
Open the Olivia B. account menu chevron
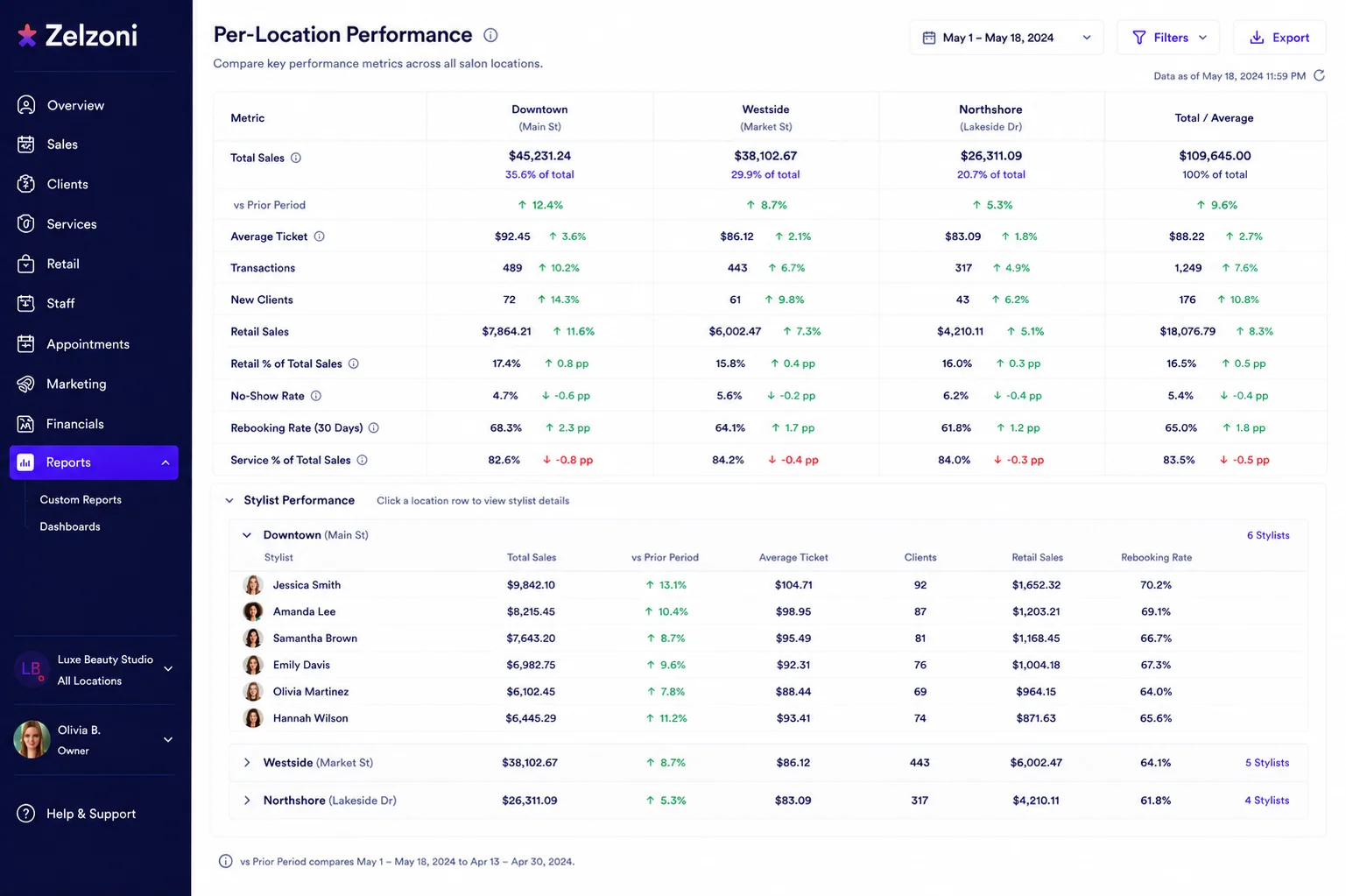(x=168, y=740)
